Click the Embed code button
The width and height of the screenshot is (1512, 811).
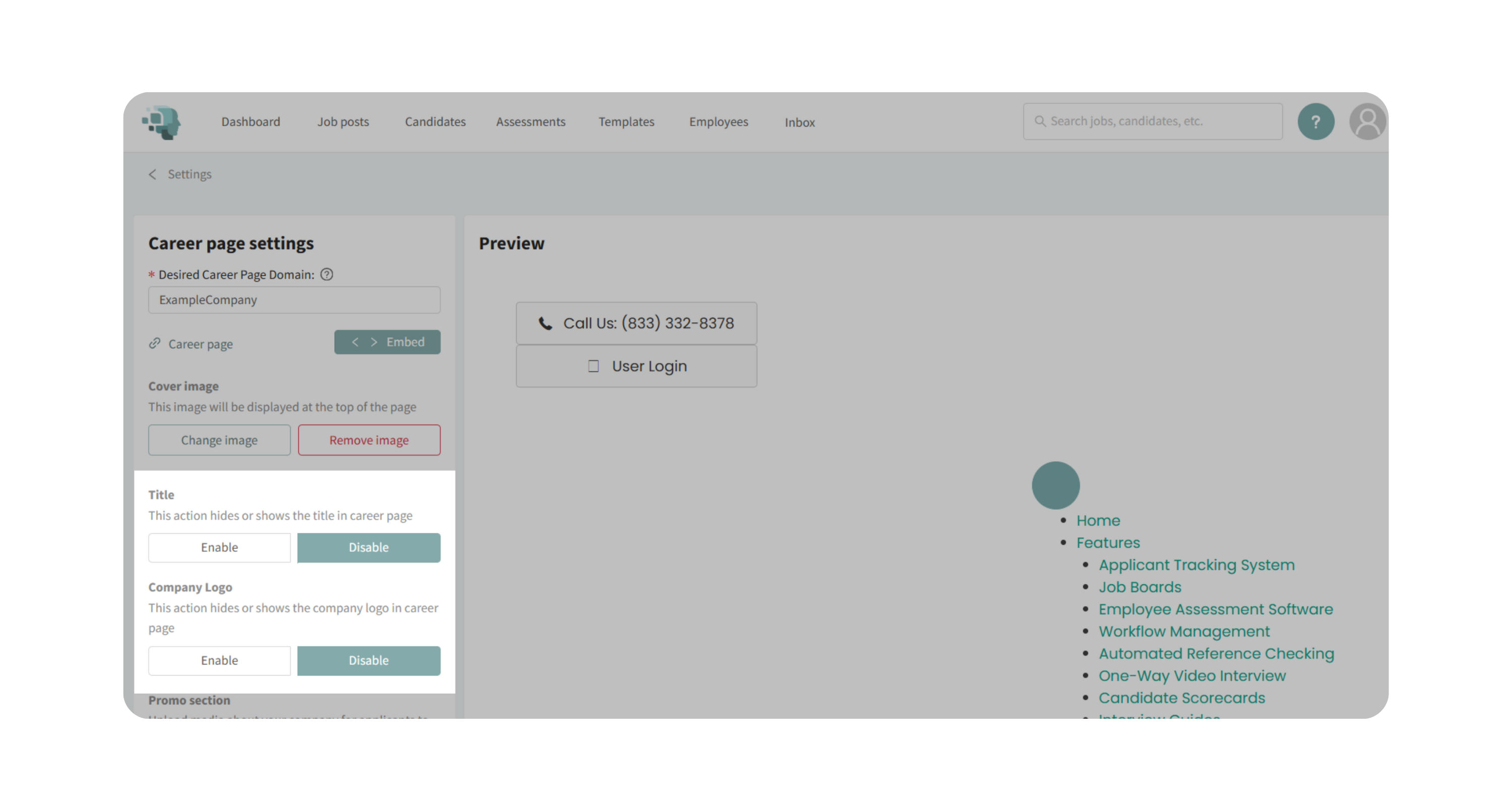pos(388,342)
